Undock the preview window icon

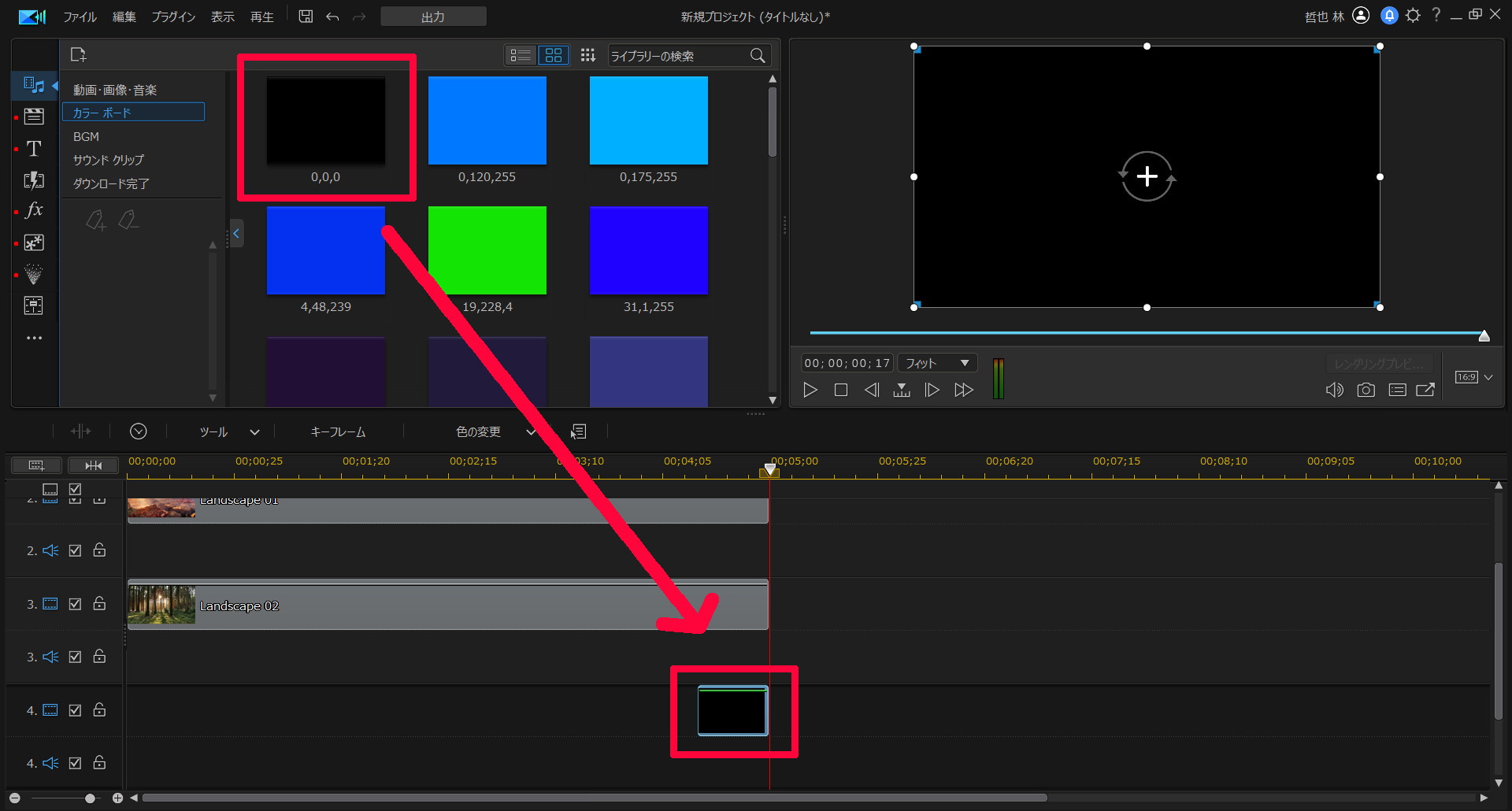tap(1425, 390)
